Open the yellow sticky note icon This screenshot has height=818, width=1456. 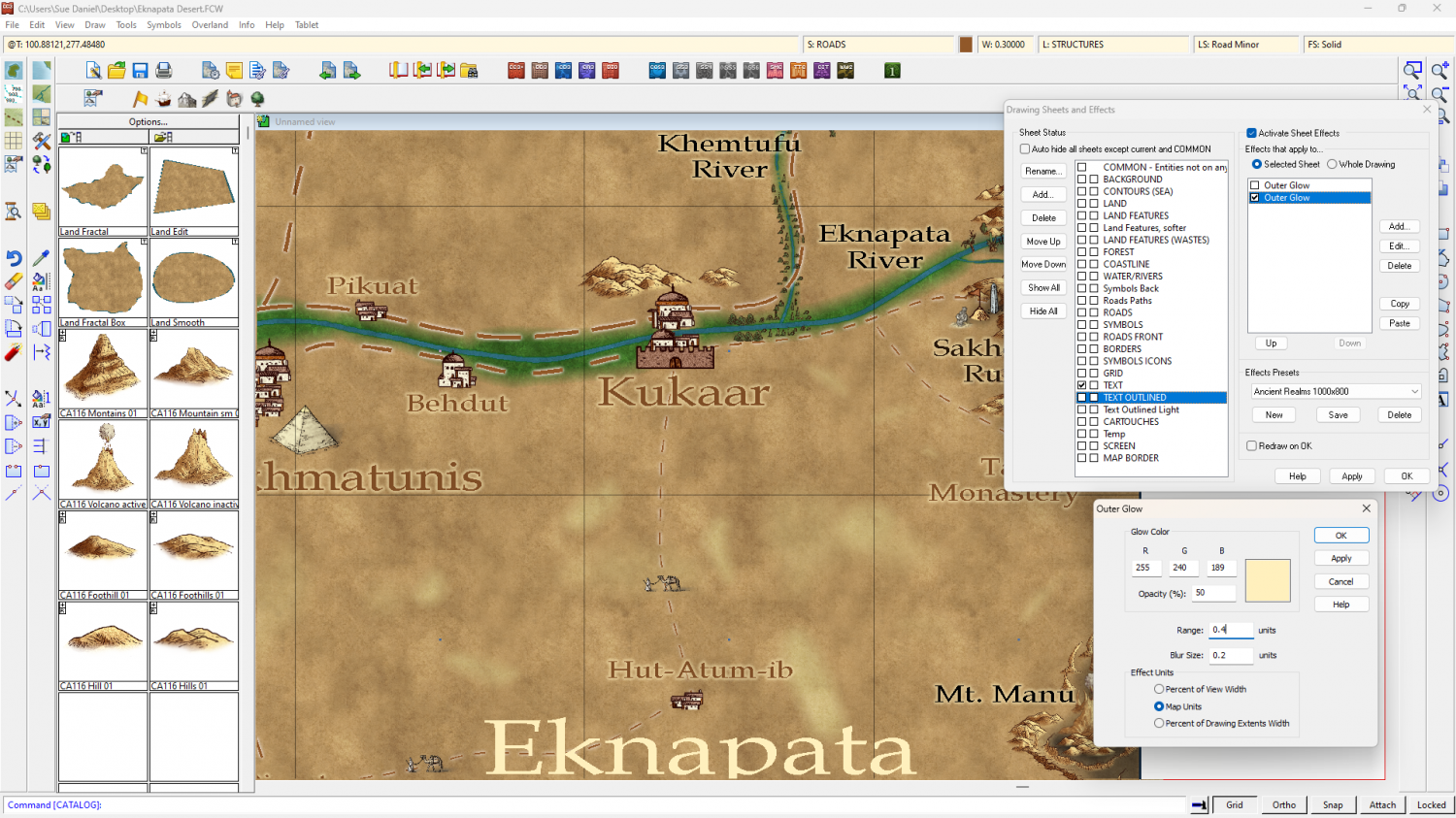[x=234, y=70]
